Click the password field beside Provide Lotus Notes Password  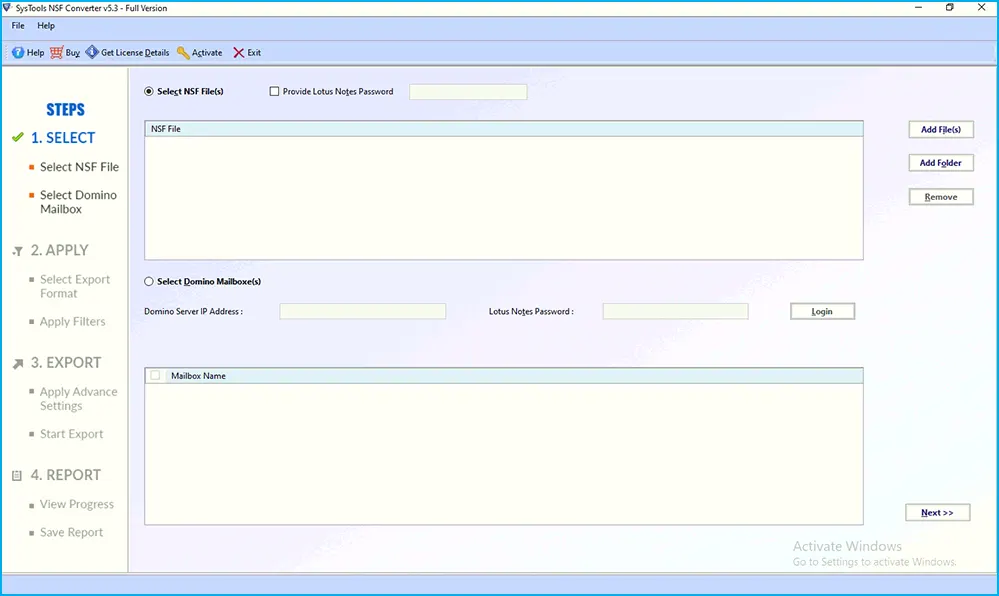pos(468,92)
